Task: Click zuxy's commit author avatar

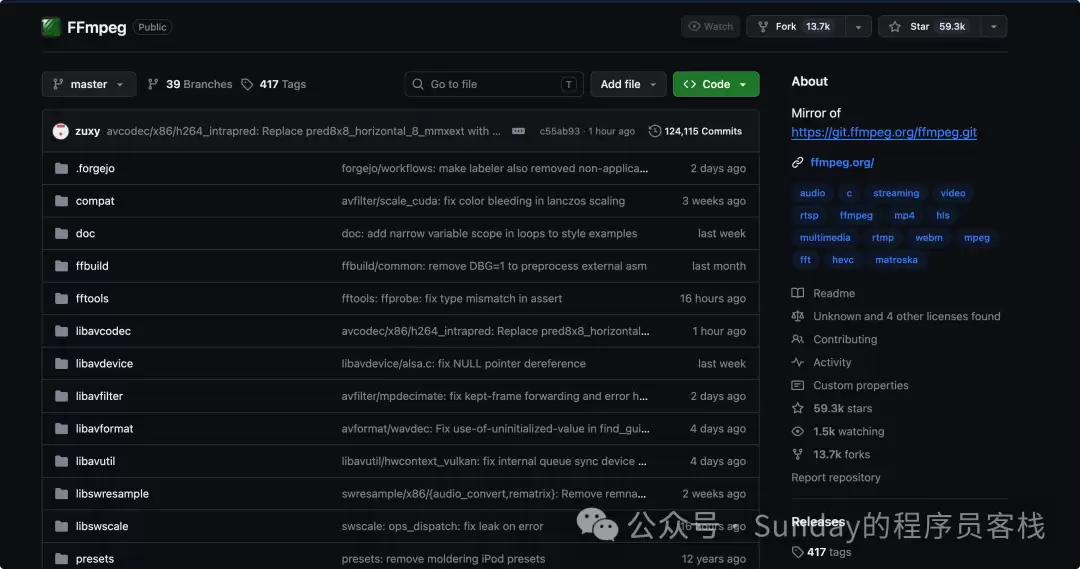Action: point(61,131)
